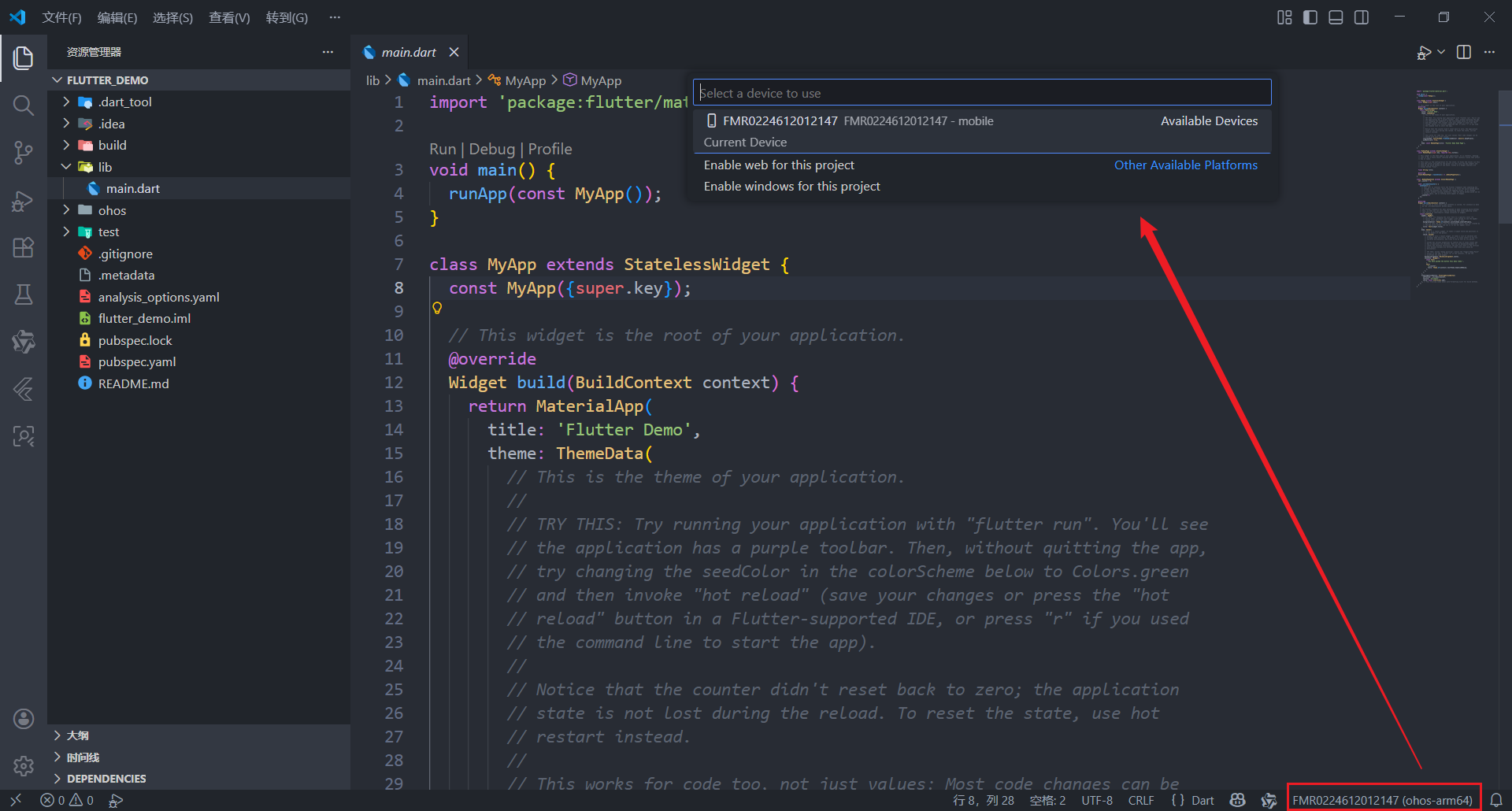The height and width of the screenshot is (811, 1512).
Task: Open the 编辑(E) menu
Action: (117, 17)
